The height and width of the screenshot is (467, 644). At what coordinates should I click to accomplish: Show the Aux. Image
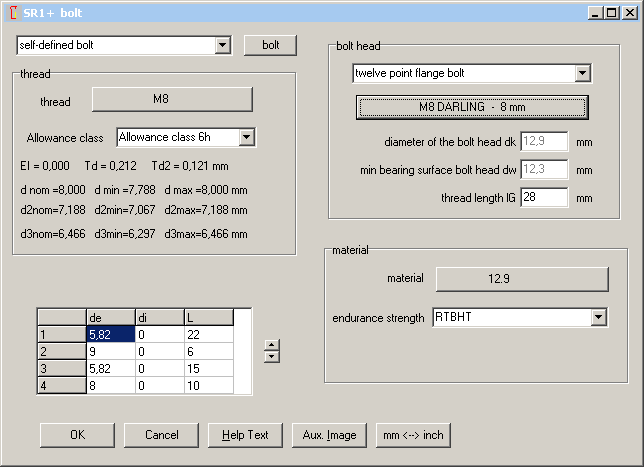[x=329, y=435]
